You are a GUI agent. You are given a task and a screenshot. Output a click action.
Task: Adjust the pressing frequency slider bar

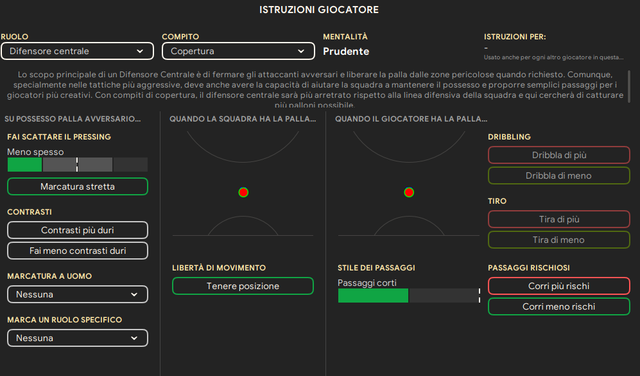coord(78,165)
